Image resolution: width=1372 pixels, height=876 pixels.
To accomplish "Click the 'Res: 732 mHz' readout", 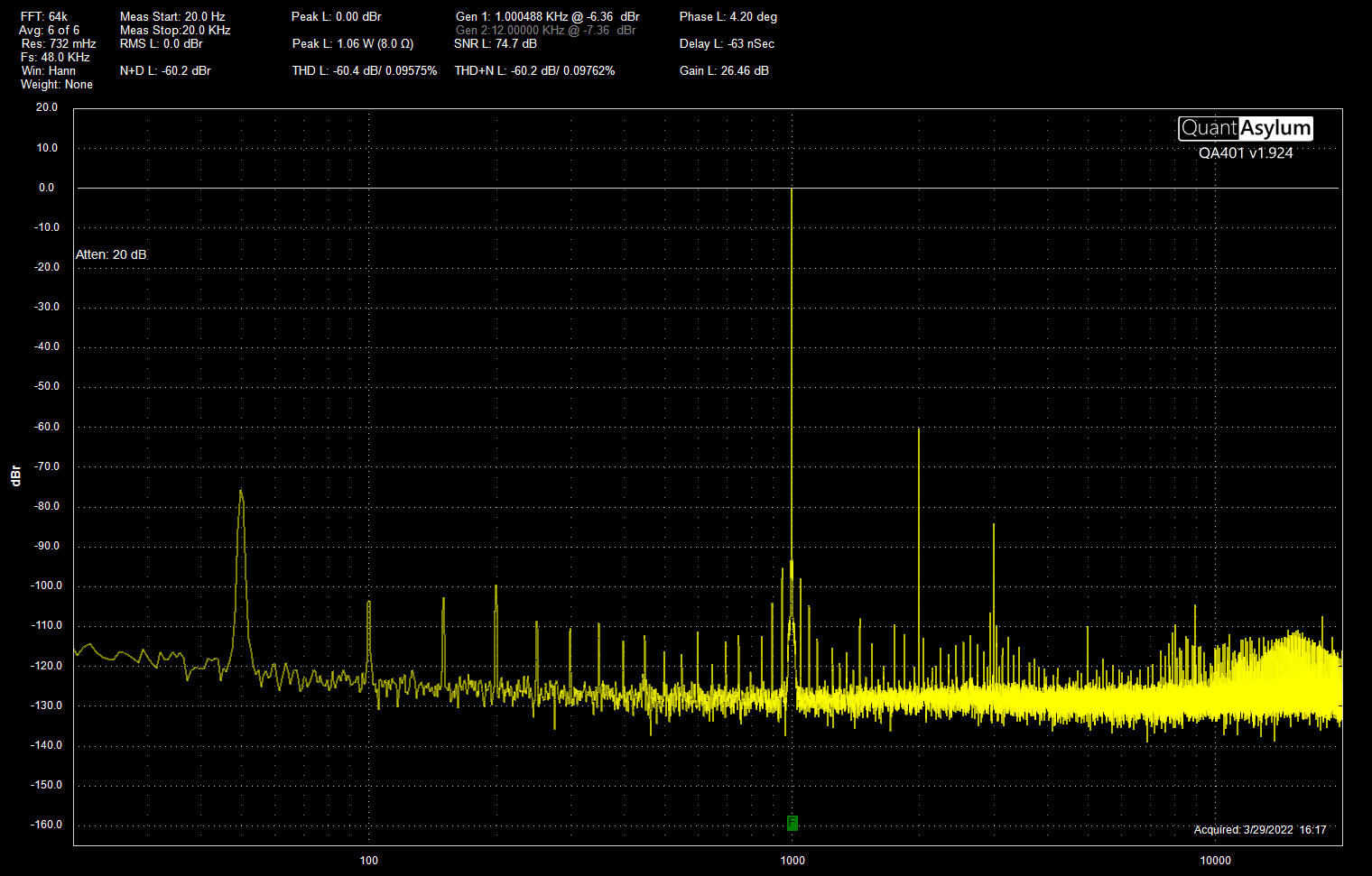I will tap(59, 43).
